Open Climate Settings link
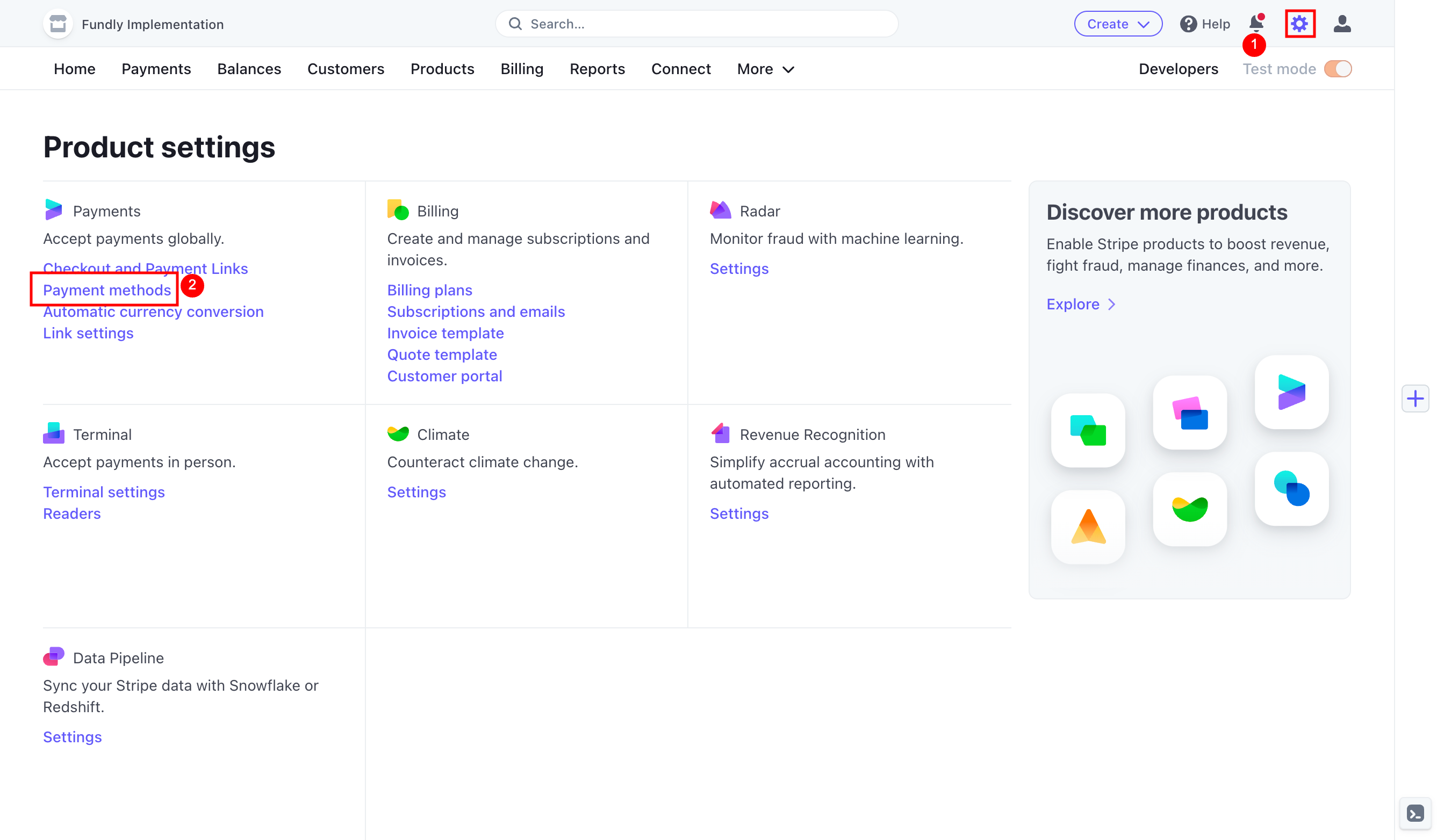The width and height of the screenshot is (1437, 840). (x=416, y=492)
